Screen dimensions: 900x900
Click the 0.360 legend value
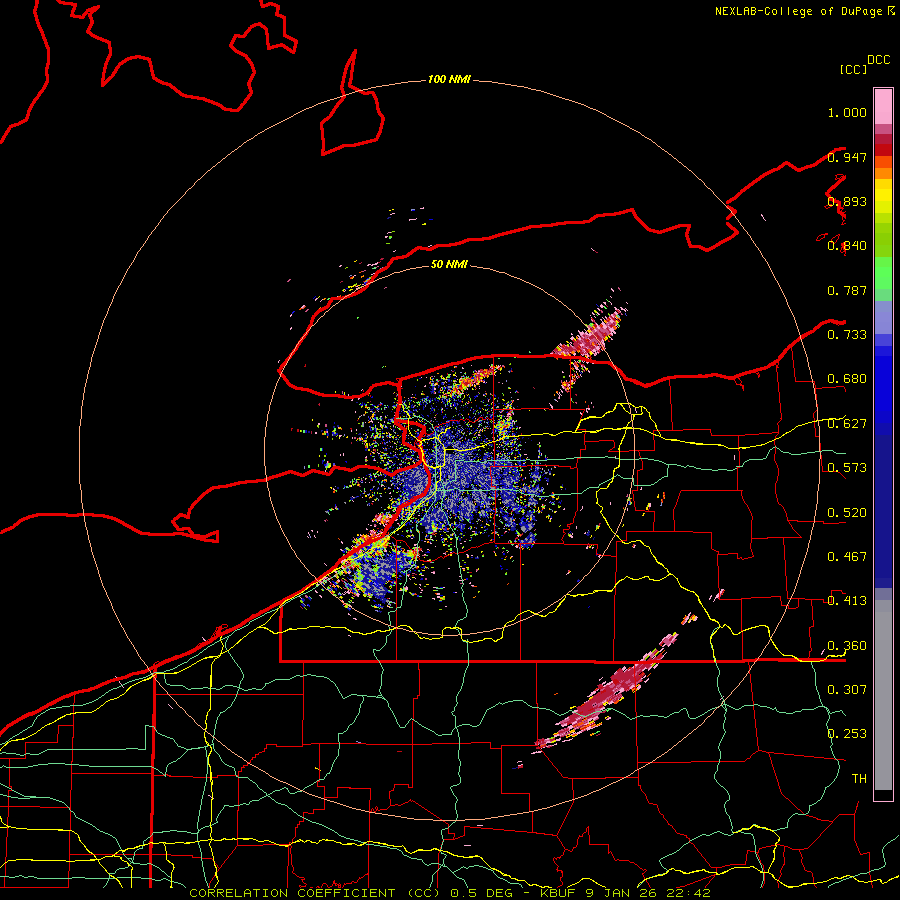[847, 646]
